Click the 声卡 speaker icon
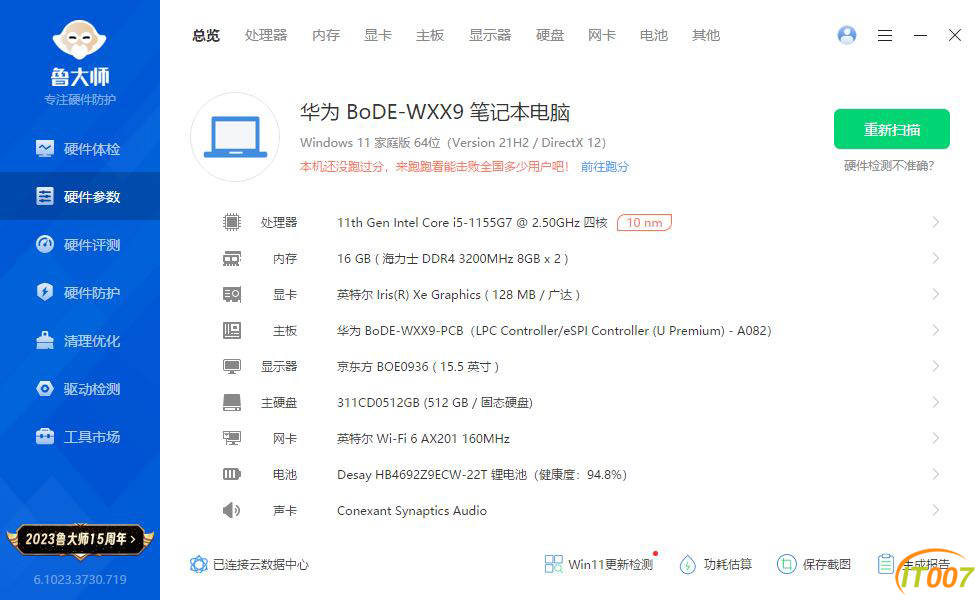The image size is (980, 600). coord(231,511)
